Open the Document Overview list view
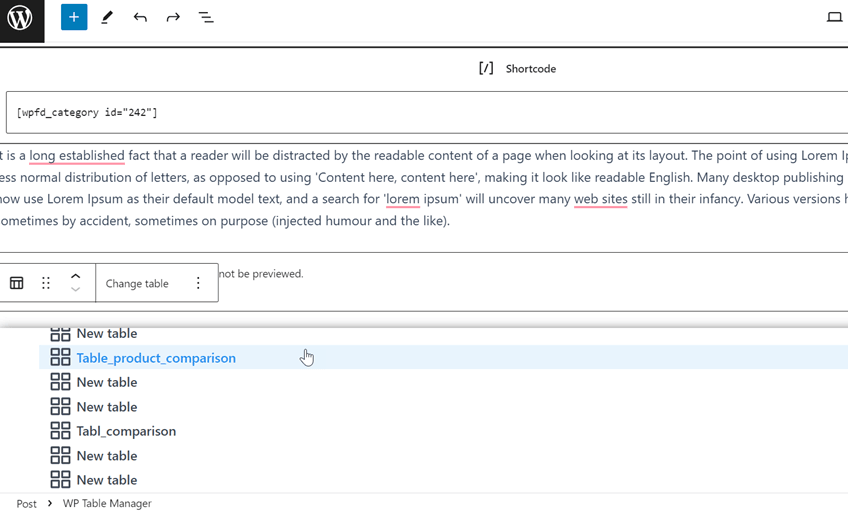The width and height of the screenshot is (848, 512). (x=206, y=17)
